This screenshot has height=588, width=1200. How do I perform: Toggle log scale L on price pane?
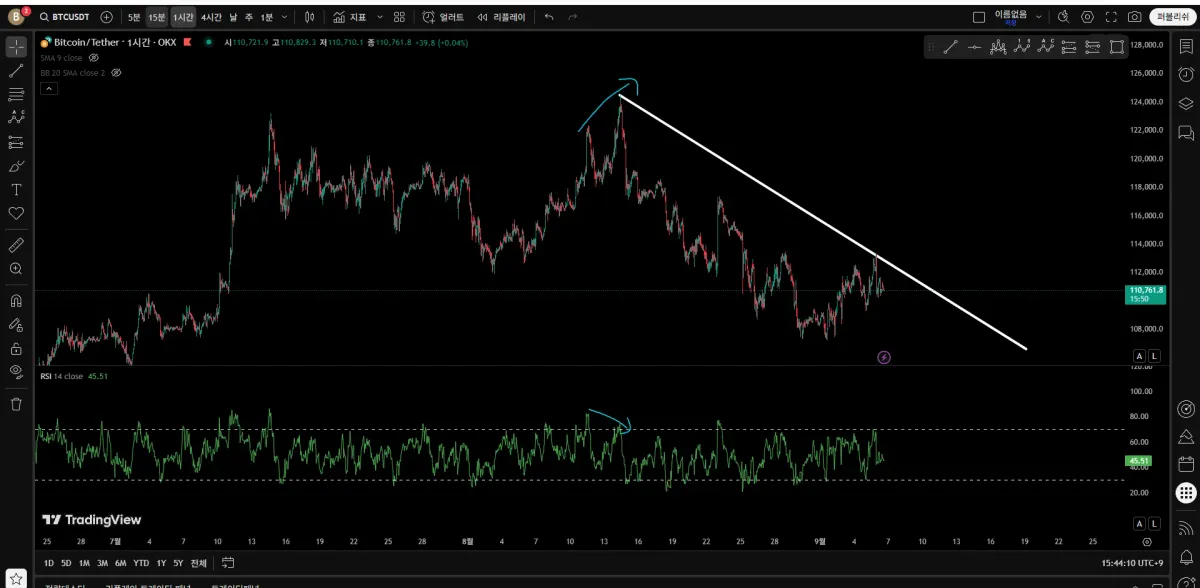pyautogui.click(x=1154, y=356)
